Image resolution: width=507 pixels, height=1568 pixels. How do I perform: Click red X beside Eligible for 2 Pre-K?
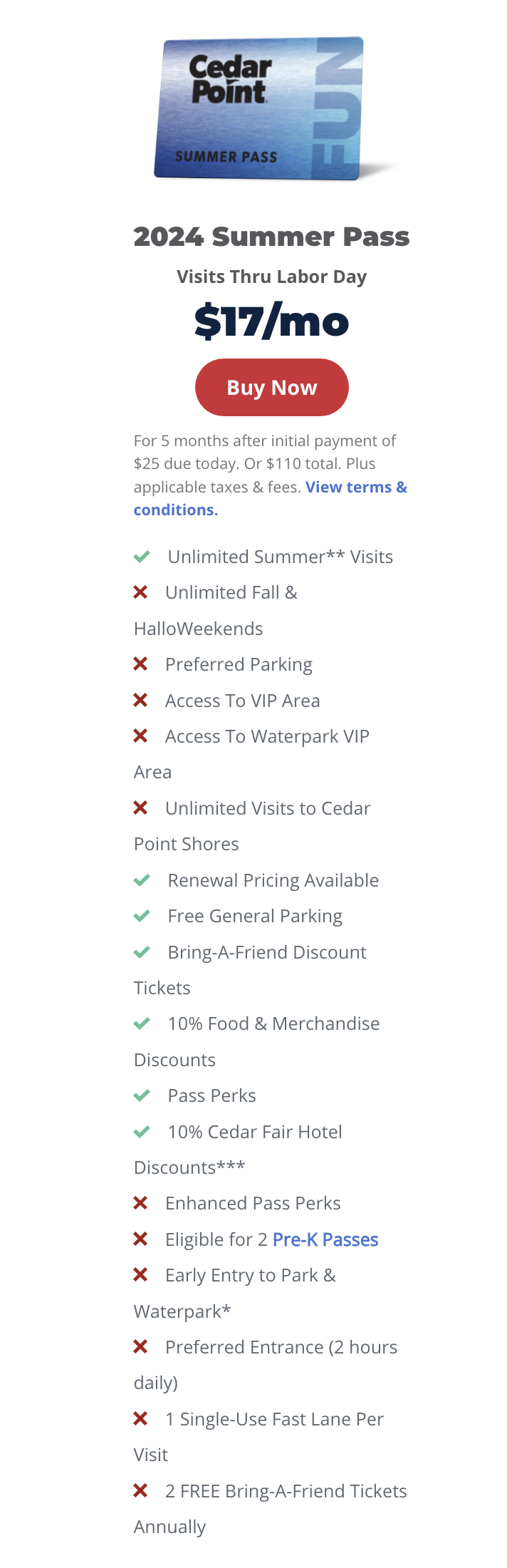click(140, 1239)
